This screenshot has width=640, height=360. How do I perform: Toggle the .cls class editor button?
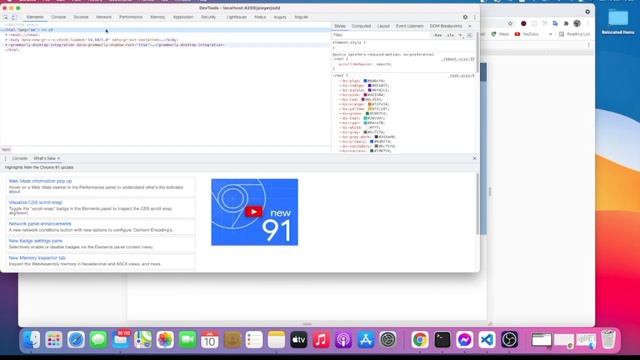450,35
